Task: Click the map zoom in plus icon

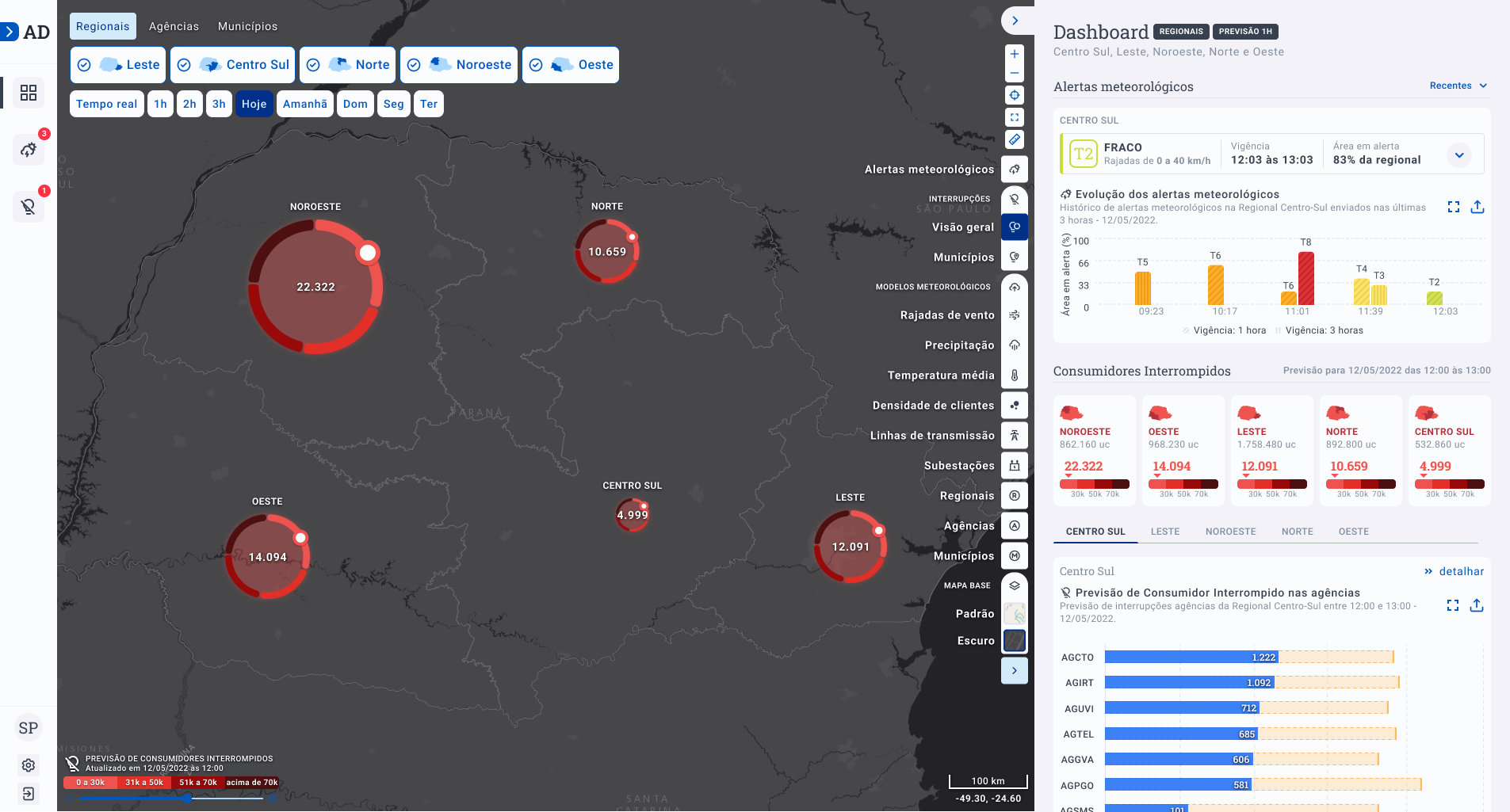Action: point(1015,54)
